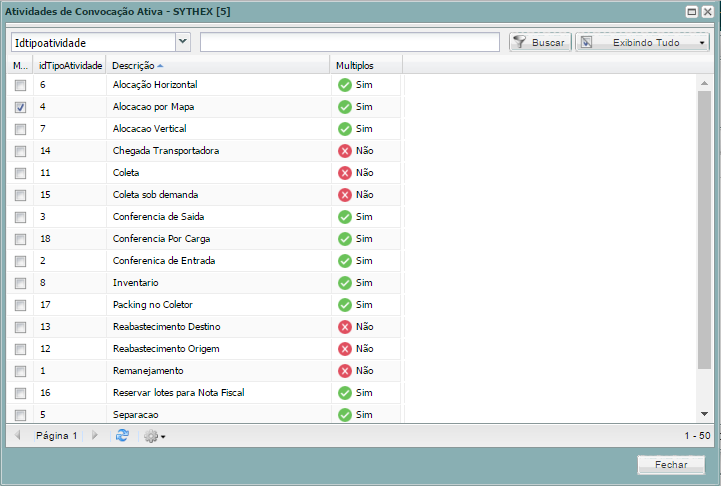Click red X icon for Reabastecimento Origem
721x486 pixels.
click(345, 349)
